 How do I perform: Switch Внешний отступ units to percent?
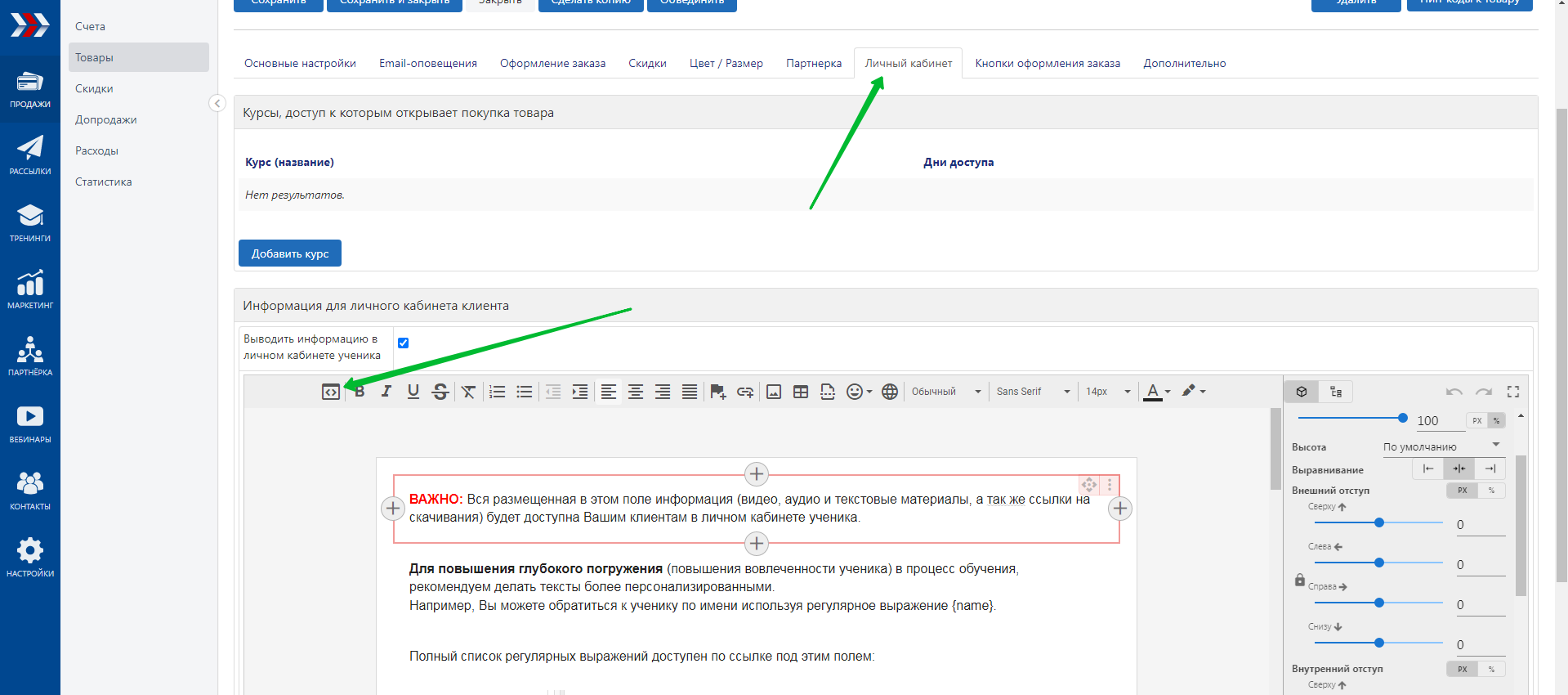(x=1491, y=491)
